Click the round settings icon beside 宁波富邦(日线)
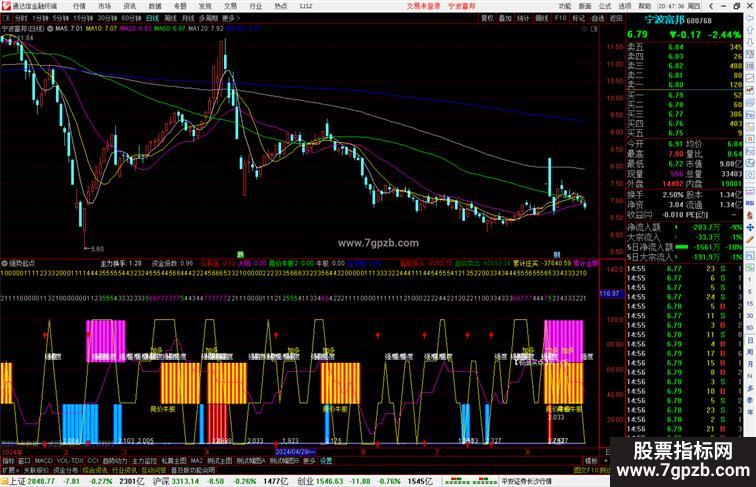The height and width of the screenshot is (487, 756). [50, 29]
